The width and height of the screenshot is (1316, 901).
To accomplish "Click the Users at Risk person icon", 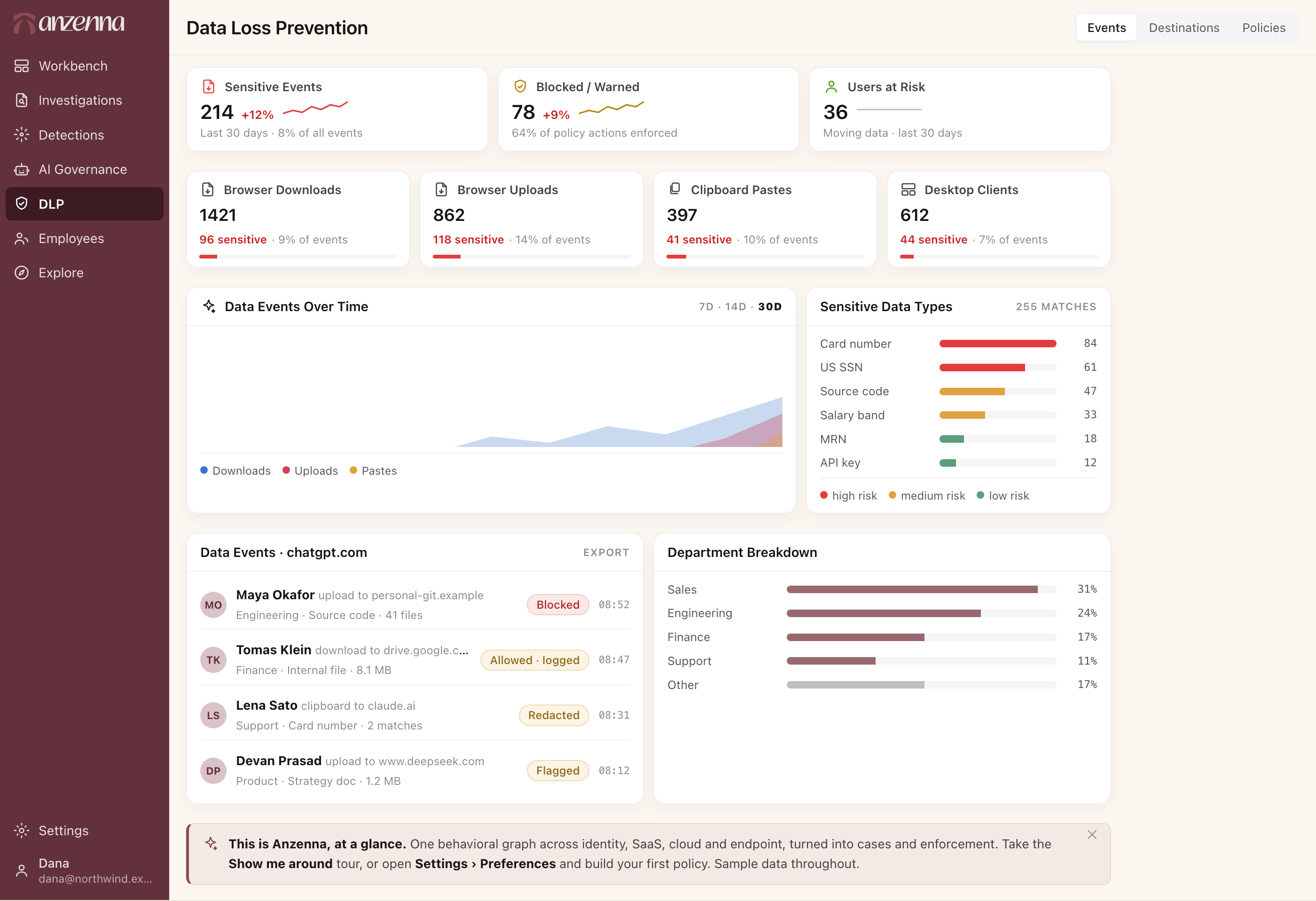I will tap(831, 86).
